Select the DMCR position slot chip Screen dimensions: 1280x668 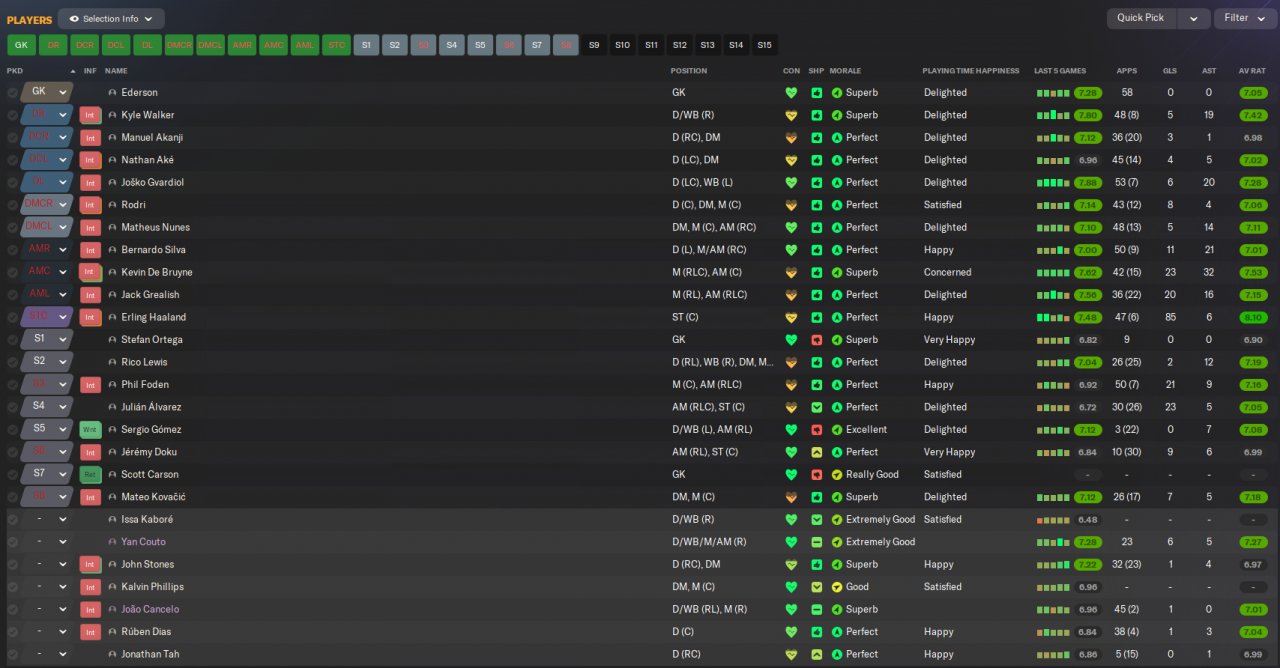(x=179, y=45)
